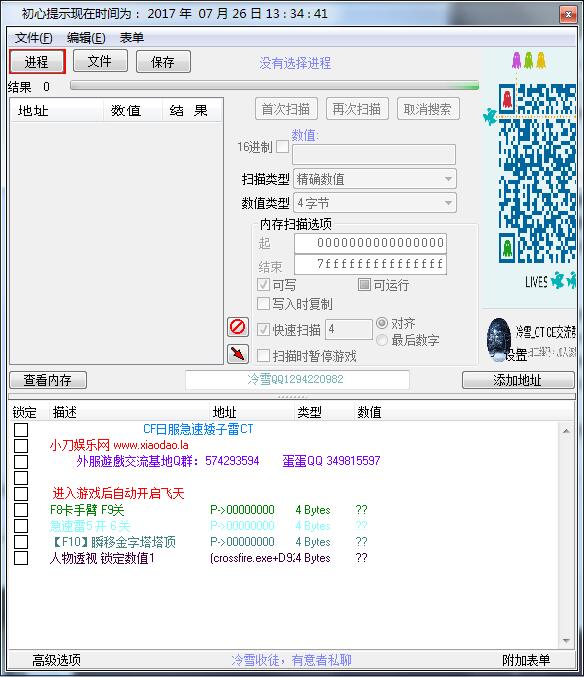Open the 编辑(E) menu

tap(86, 38)
